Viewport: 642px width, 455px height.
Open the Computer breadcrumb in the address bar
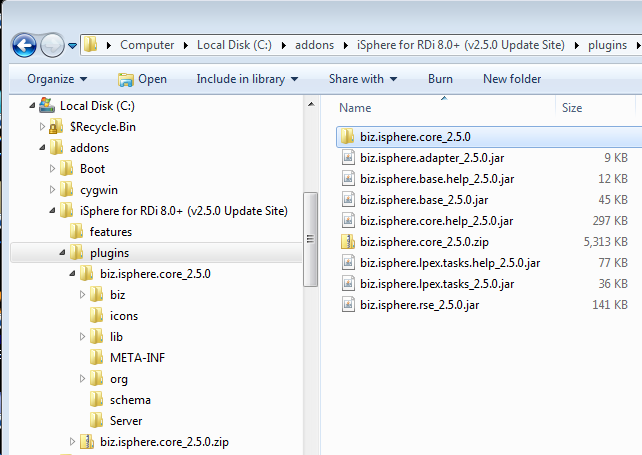coord(147,45)
